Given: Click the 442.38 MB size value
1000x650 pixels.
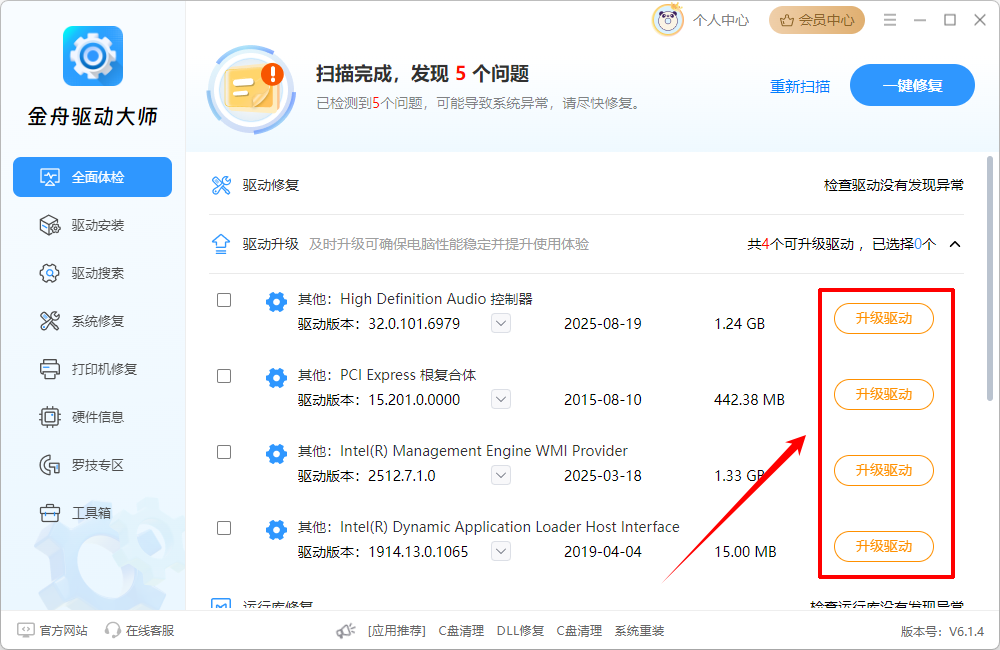Looking at the screenshot, I should point(749,400).
